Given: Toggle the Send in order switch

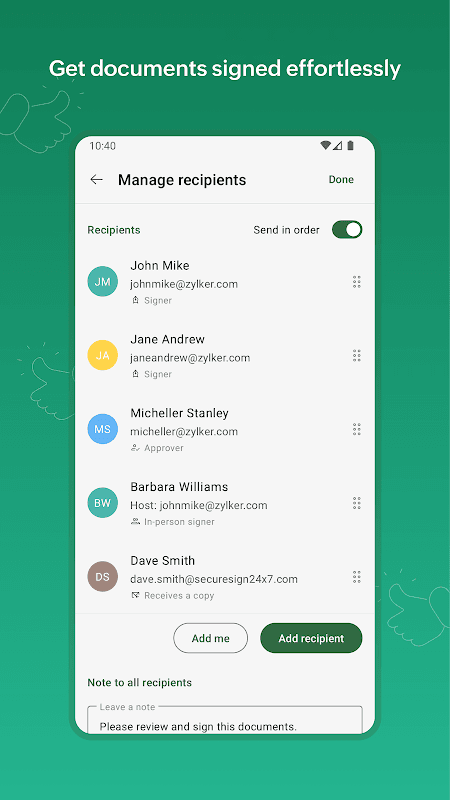Looking at the screenshot, I should click(x=347, y=230).
